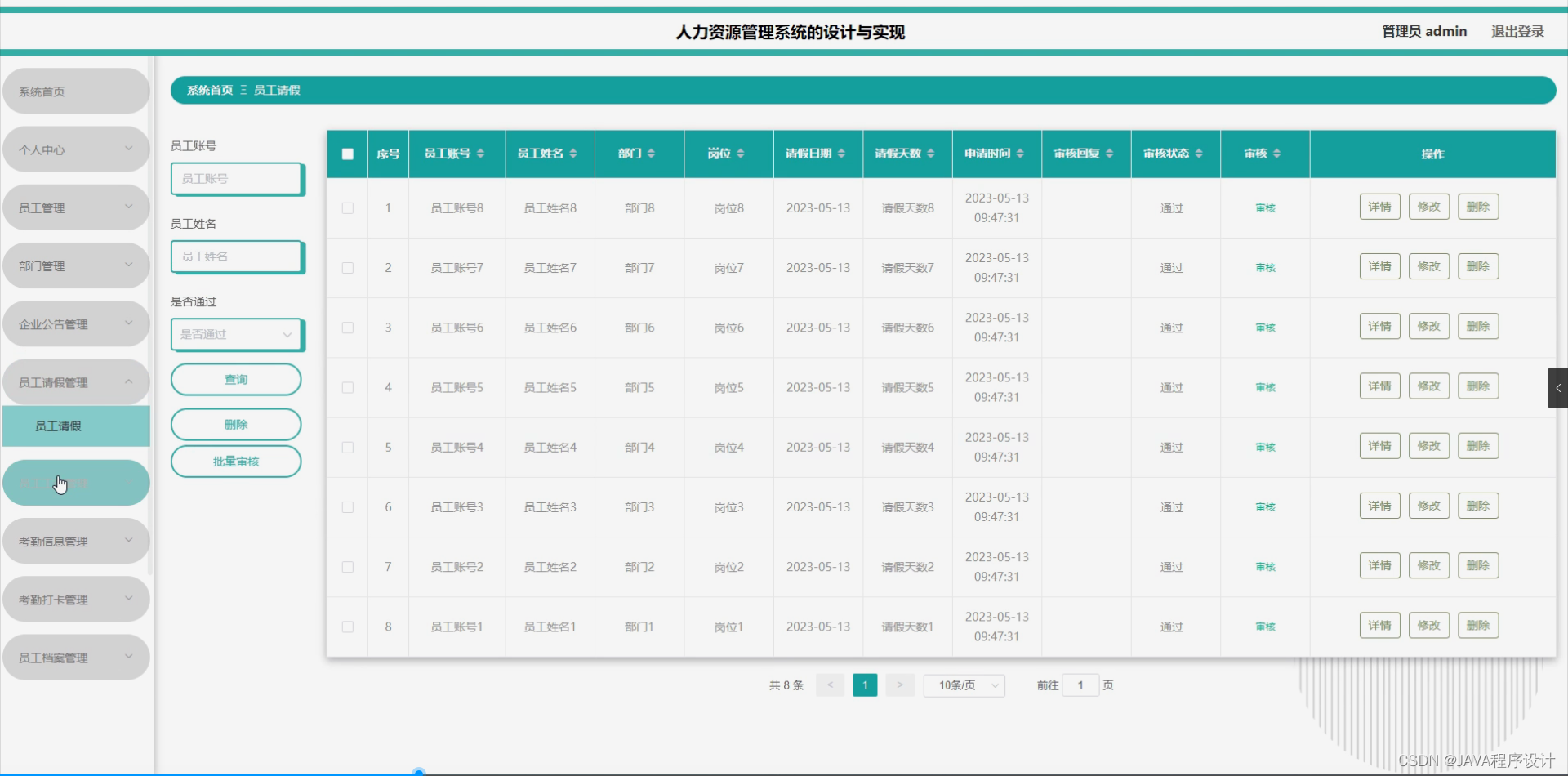
Task: Click 修改 for 员工账号7 row
Action: [x=1429, y=266]
